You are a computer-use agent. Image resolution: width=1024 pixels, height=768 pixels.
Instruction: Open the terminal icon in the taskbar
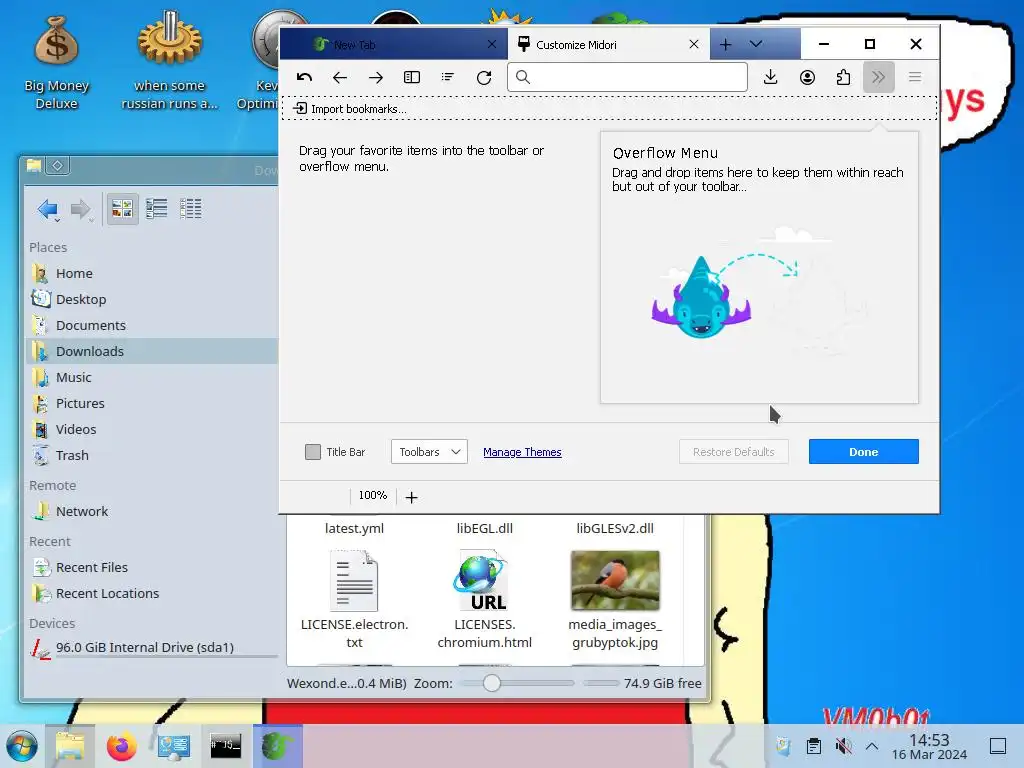pos(225,746)
